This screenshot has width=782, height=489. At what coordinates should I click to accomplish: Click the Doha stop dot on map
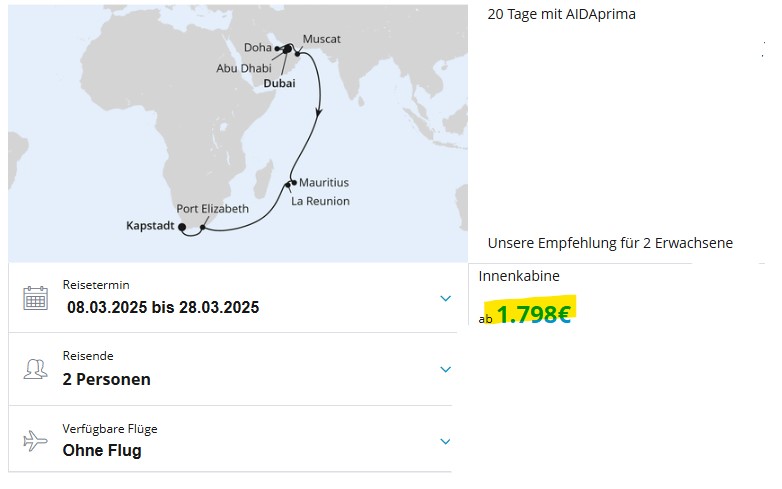tap(277, 49)
